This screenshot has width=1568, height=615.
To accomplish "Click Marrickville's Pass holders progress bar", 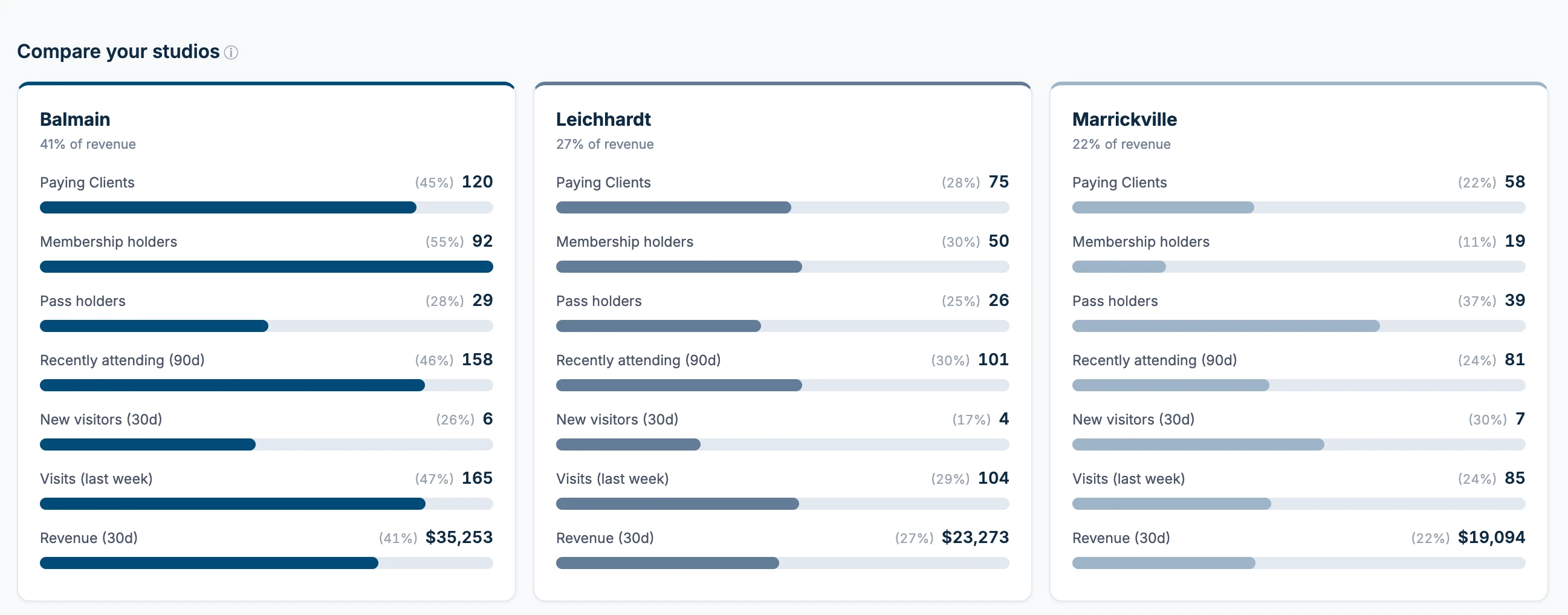I will (1298, 326).
